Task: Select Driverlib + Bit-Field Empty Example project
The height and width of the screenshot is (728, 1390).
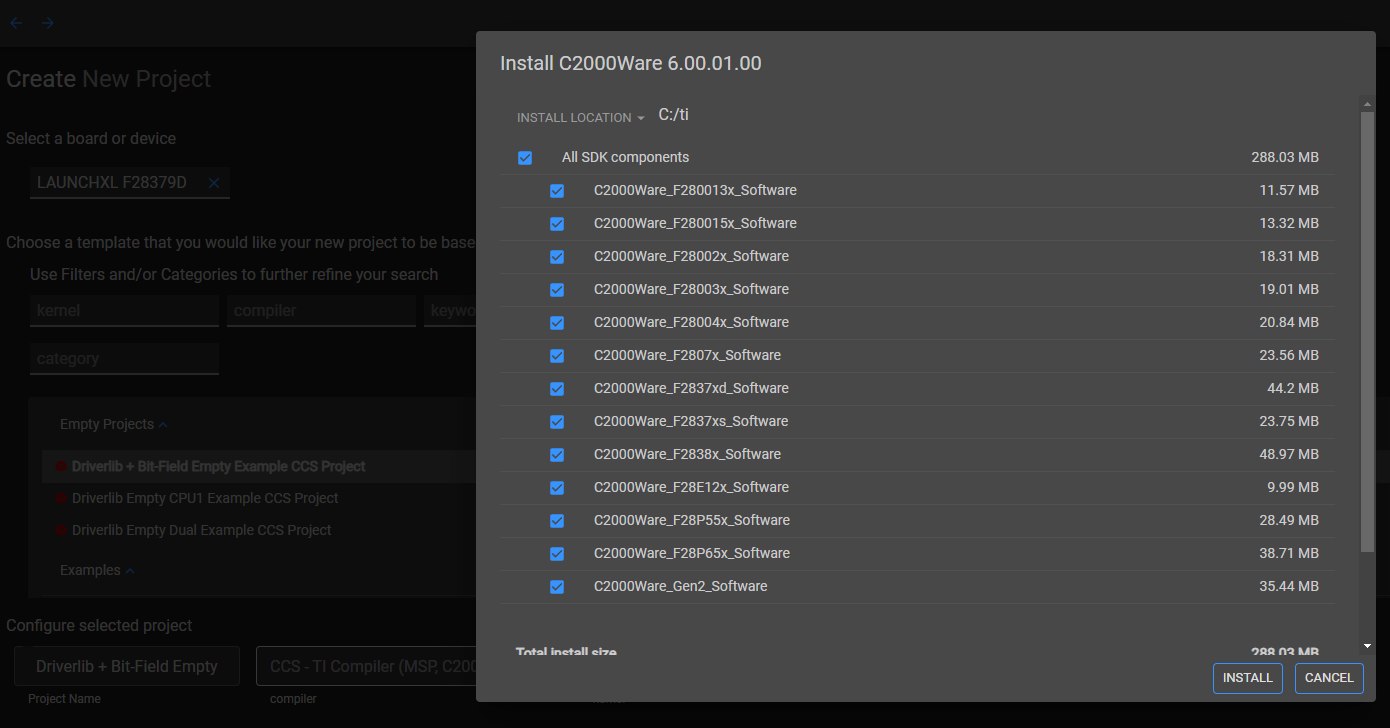Action: pos(218,466)
